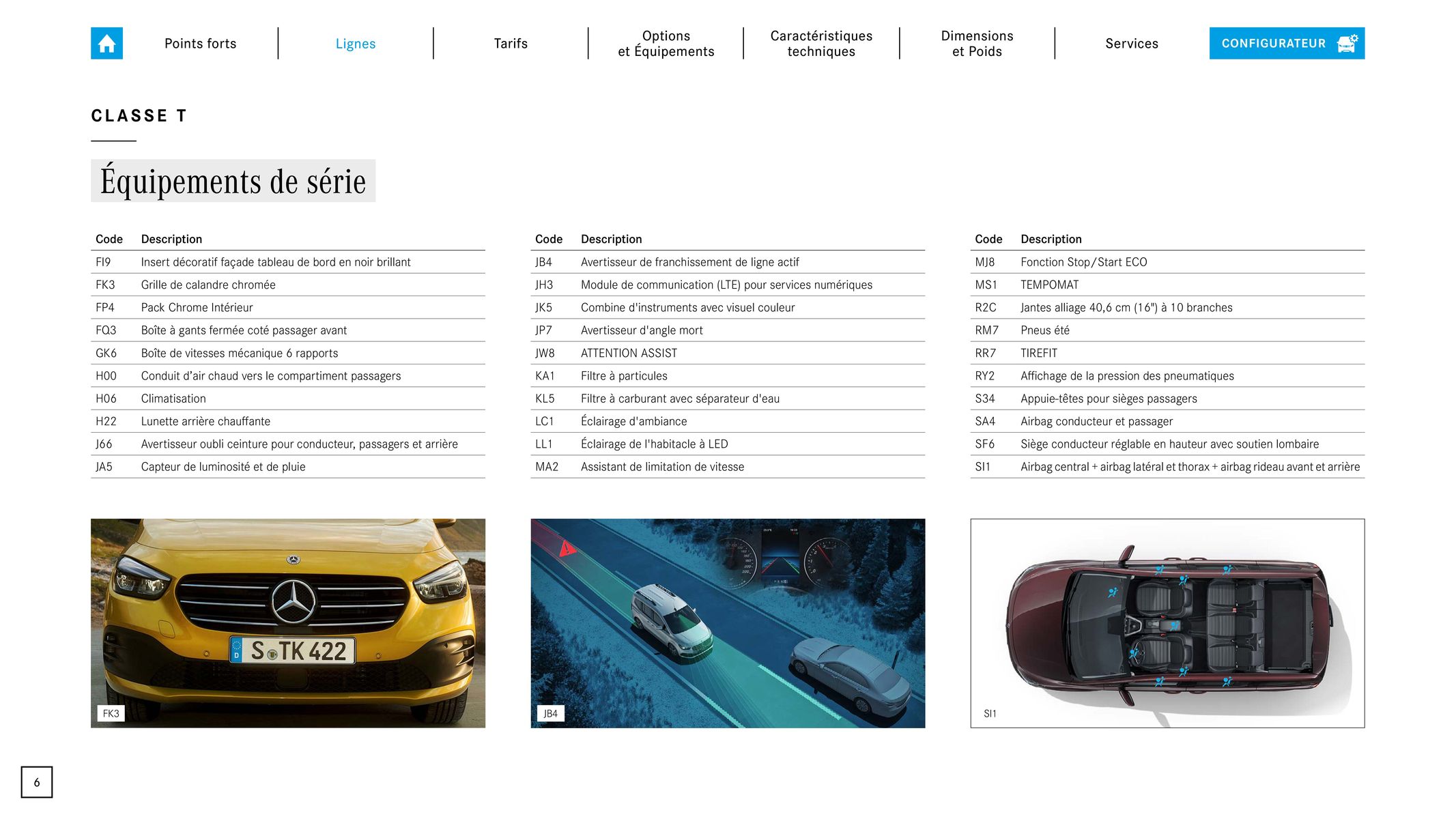
Task: Click code cell 'R2C'
Action: click(x=986, y=307)
